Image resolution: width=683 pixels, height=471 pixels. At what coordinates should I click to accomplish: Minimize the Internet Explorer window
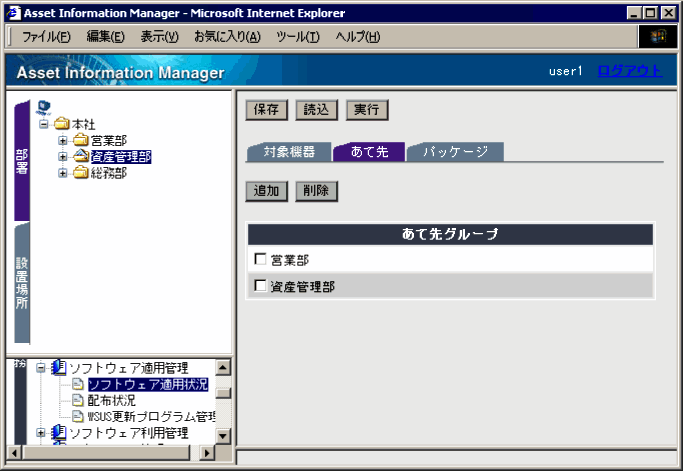(x=634, y=13)
